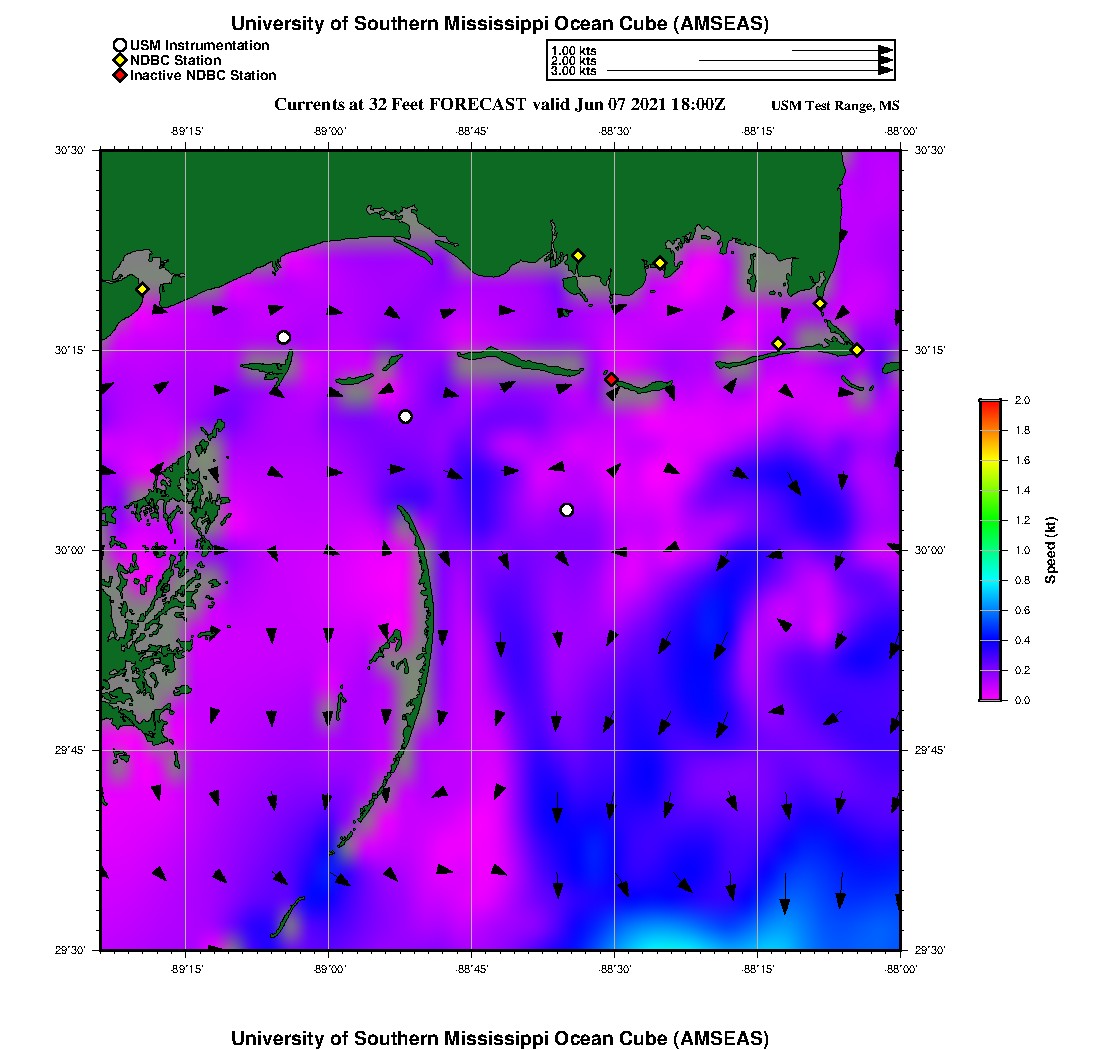The height and width of the screenshot is (1050, 1100).
Task: Click the magenta bottom of the speed color bar
Action: point(990,695)
